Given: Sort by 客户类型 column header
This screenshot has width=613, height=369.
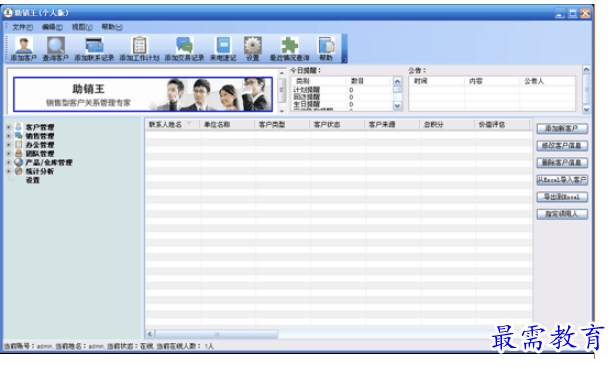Looking at the screenshot, I should [283, 125].
